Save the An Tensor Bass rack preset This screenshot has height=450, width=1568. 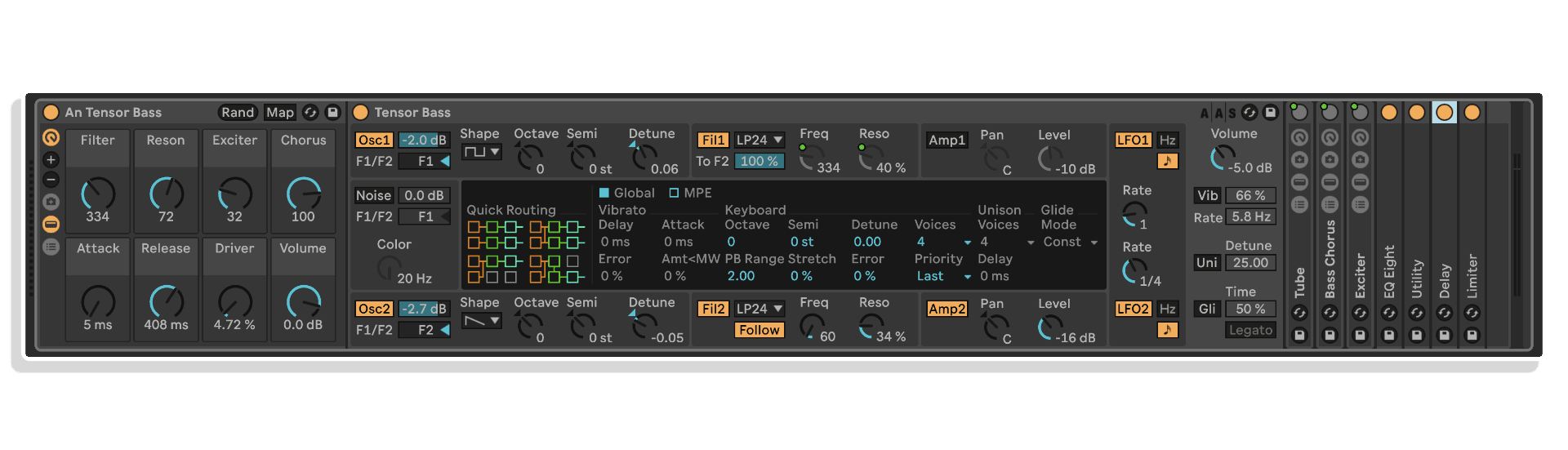click(x=332, y=113)
